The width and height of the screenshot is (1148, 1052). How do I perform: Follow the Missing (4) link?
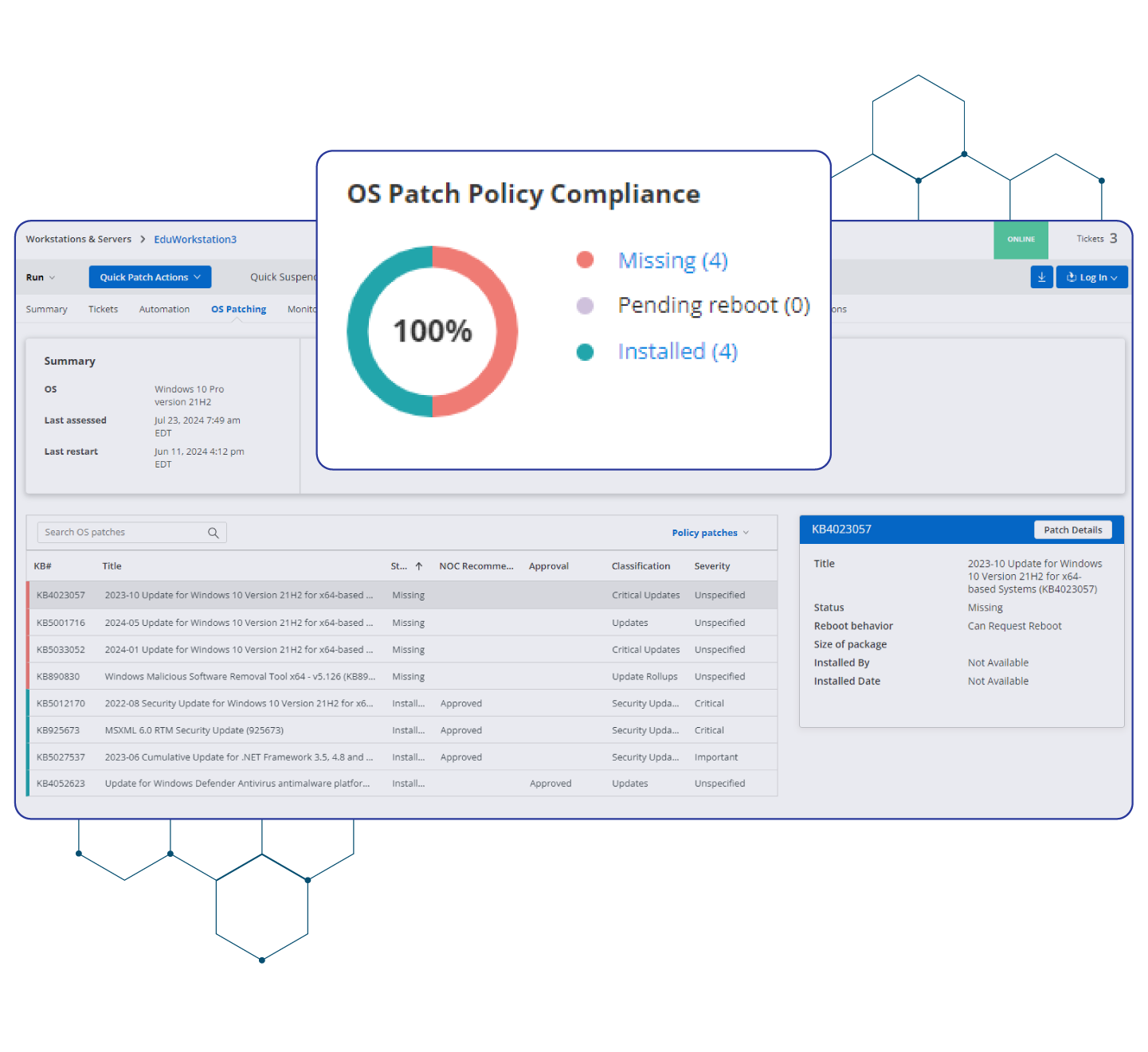(x=672, y=260)
